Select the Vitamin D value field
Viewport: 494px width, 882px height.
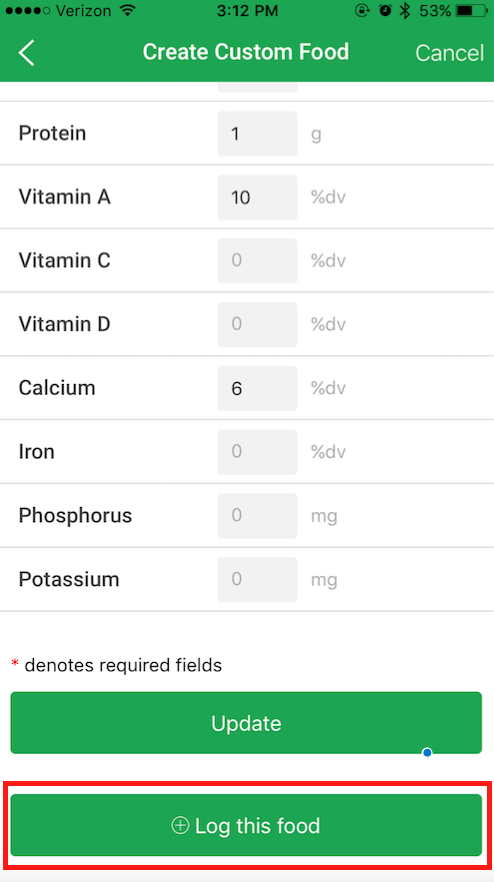coord(257,325)
